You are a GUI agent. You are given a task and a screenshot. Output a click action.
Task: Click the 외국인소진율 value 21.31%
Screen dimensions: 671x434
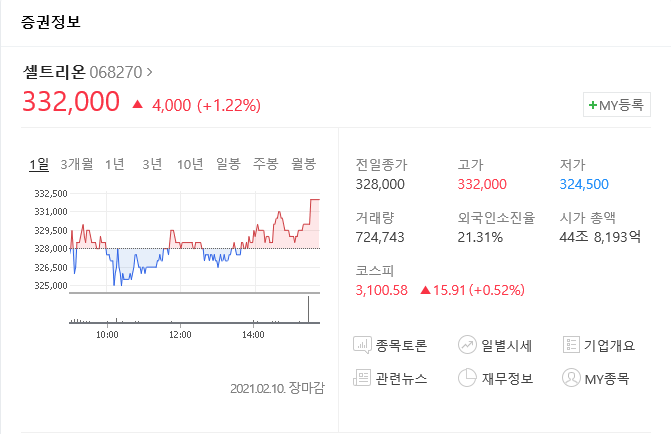point(480,237)
